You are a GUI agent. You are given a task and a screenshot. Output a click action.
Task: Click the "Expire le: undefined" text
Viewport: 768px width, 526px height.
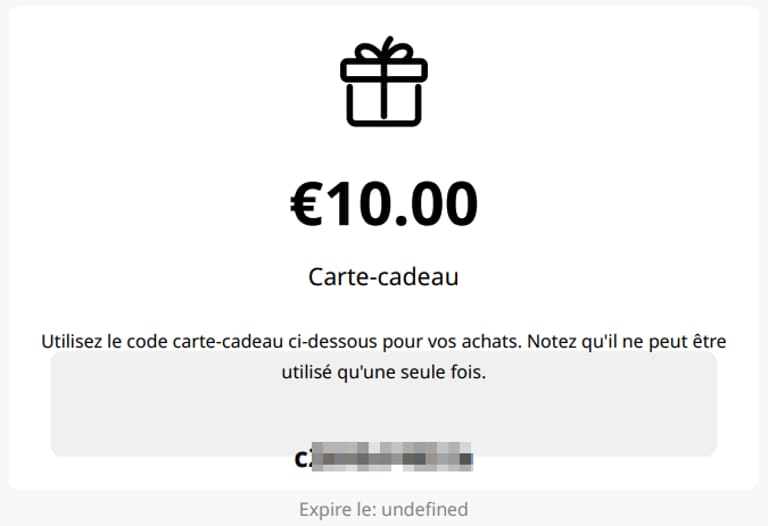pyautogui.click(x=384, y=509)
